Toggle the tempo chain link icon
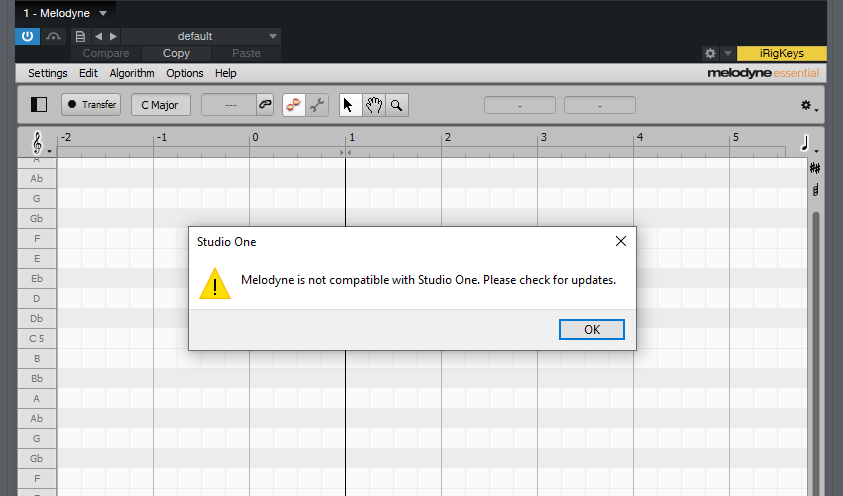Viewport: 843px width, 496px height. 265,105
